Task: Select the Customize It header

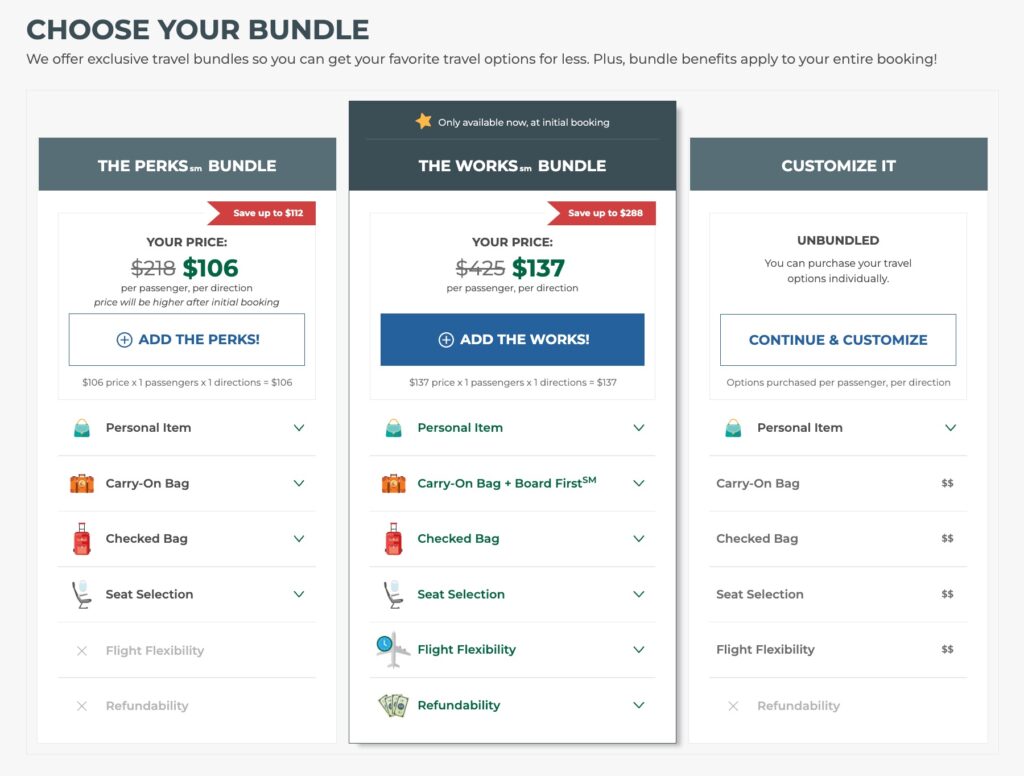Action: pos(838,166)
